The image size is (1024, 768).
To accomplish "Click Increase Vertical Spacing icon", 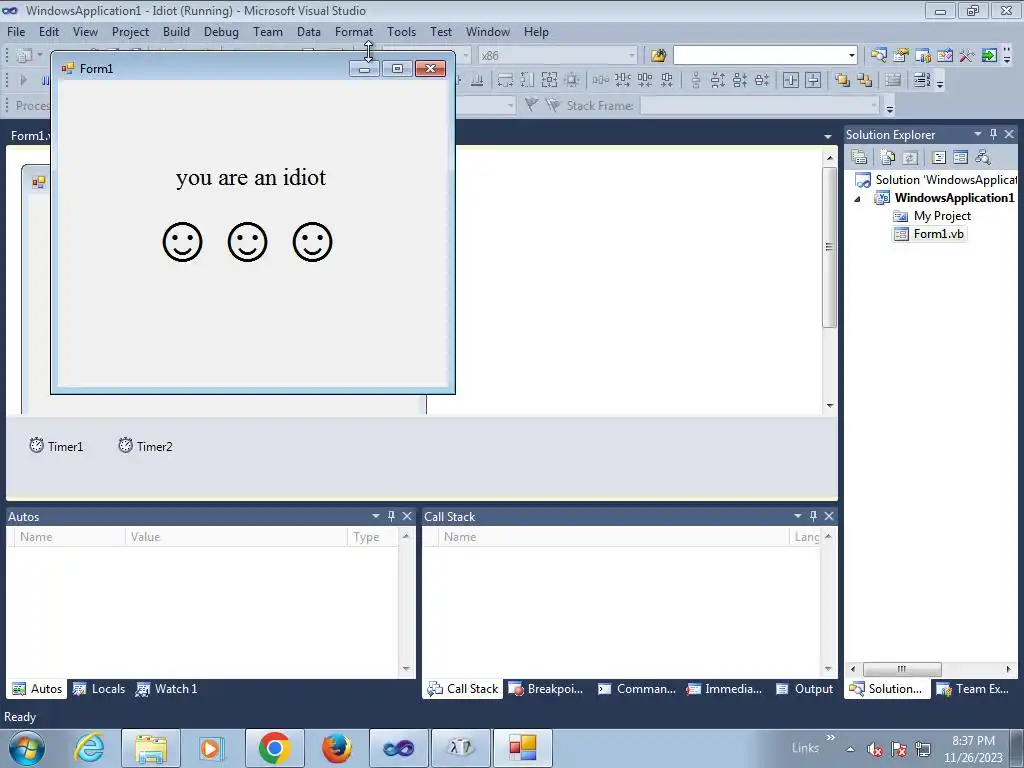I will point(718,80).
